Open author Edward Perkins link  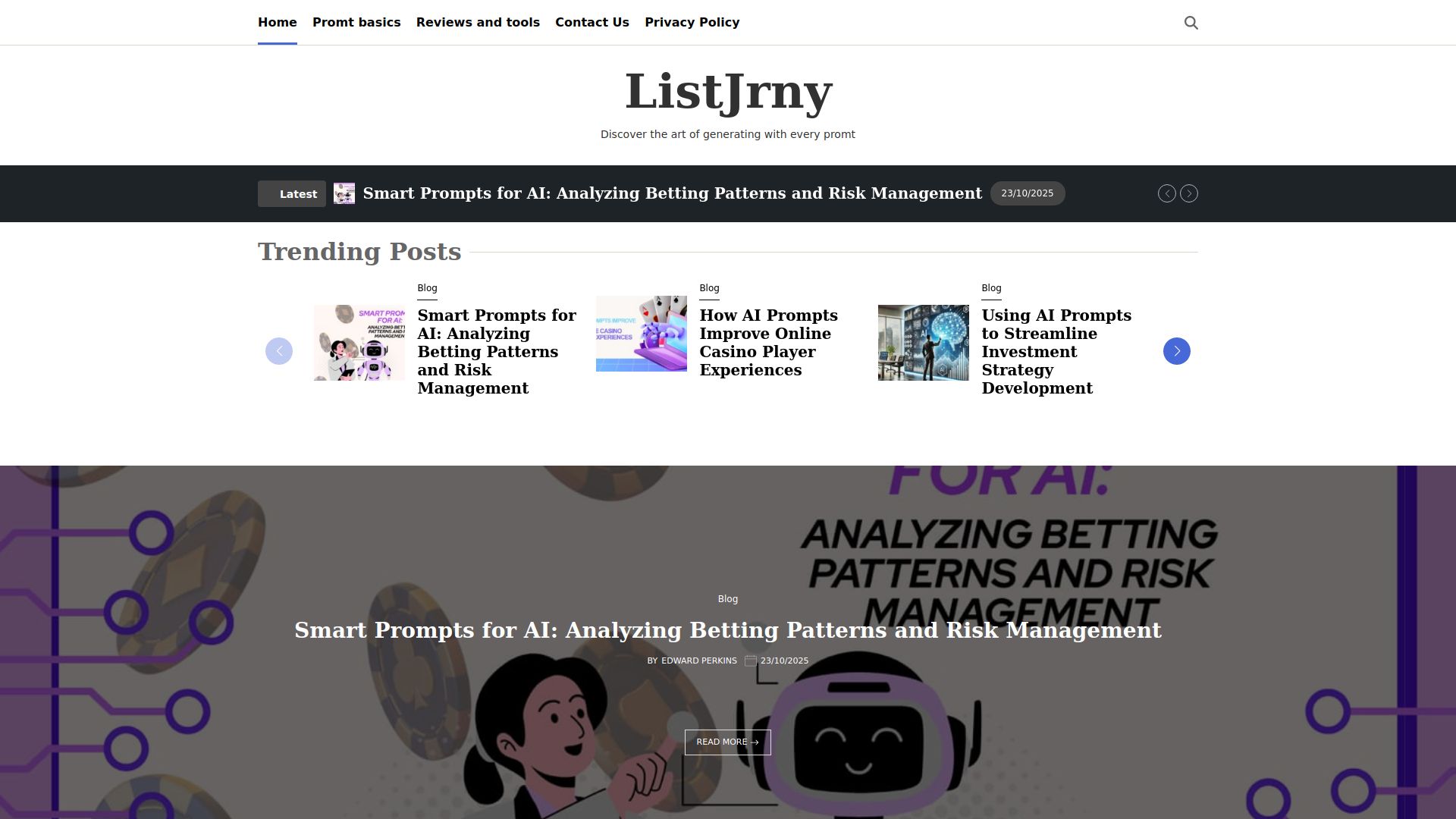click(x=699, y=661)
